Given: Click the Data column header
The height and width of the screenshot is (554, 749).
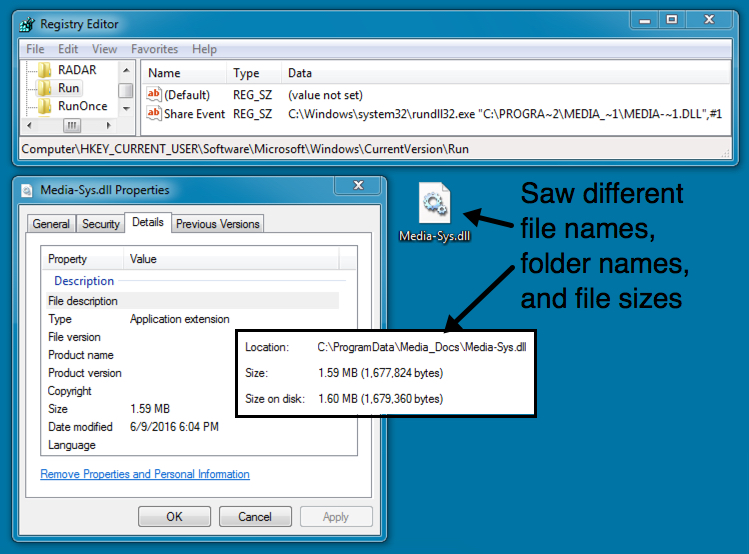Looking at the screenshot, I should 300,73.
